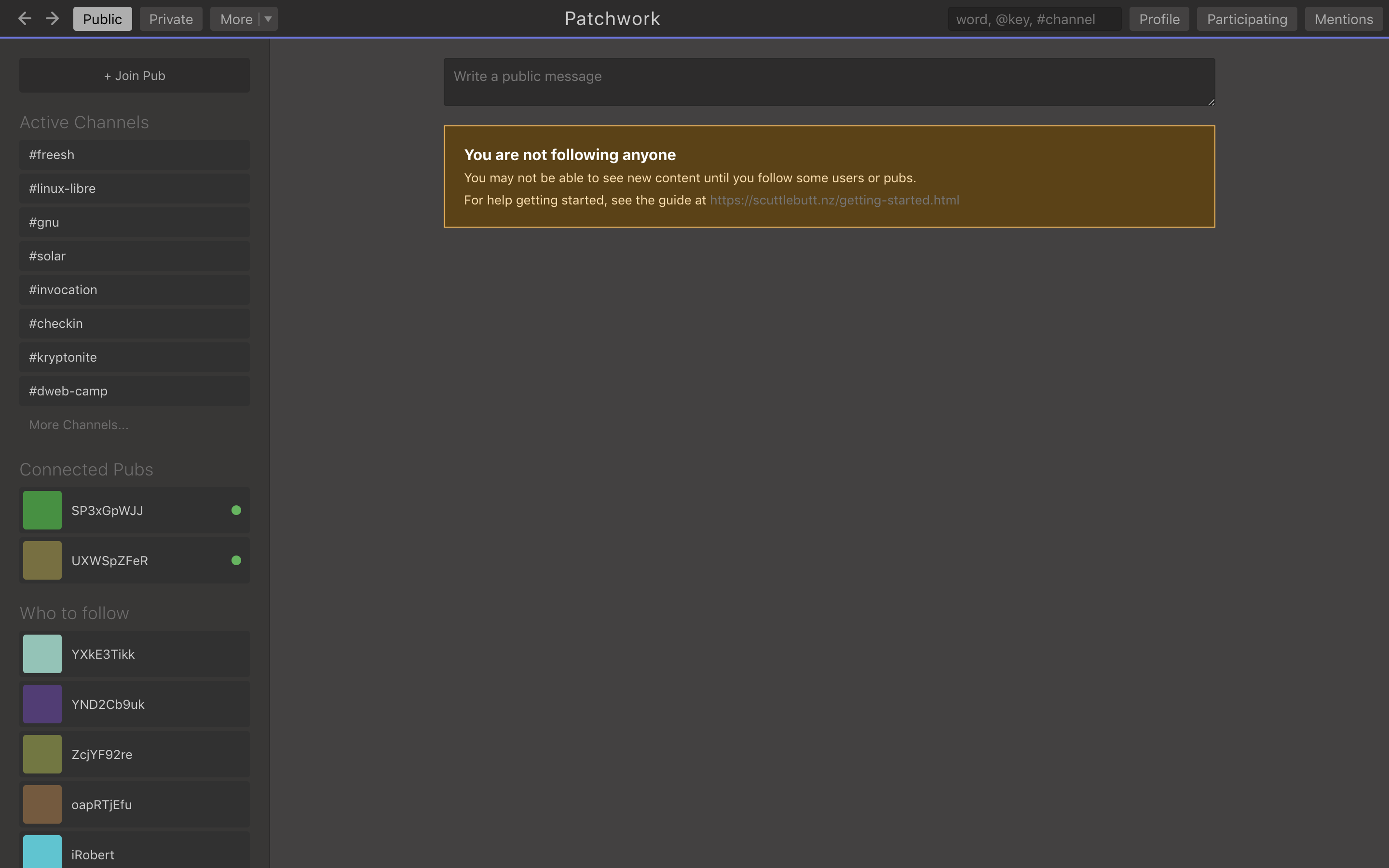Click the search field for word, @key, #channel

click(x=1035, y=19)
